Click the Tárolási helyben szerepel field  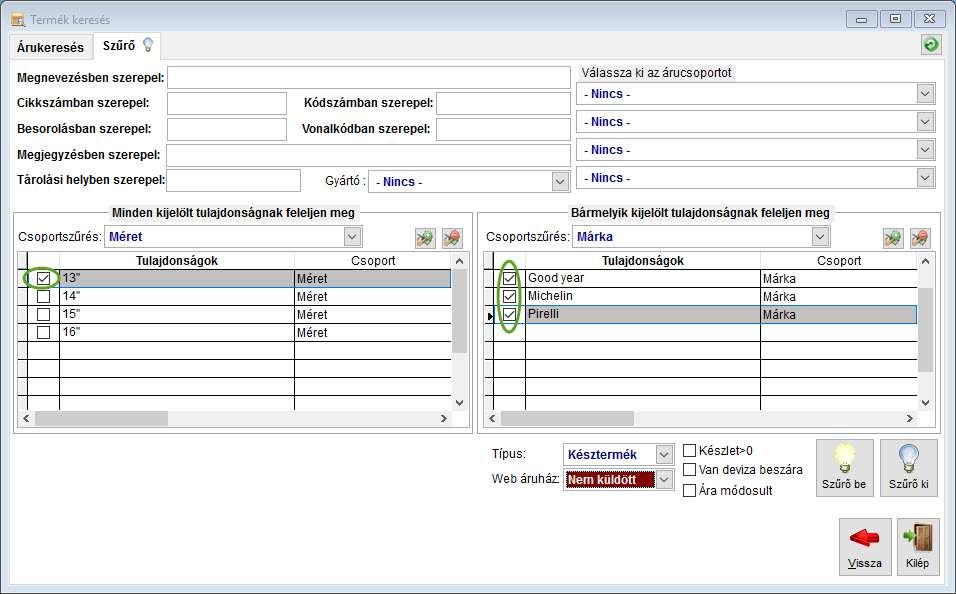[x=234, y=181]
